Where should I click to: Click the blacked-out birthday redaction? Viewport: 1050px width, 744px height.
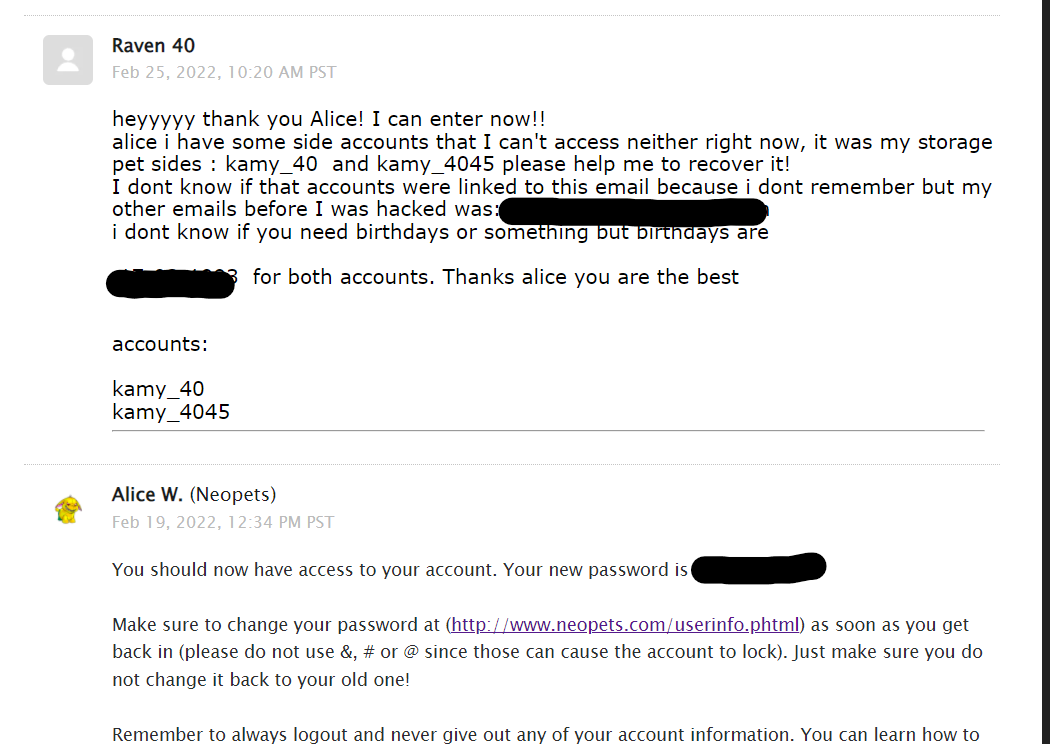point(171,283)
